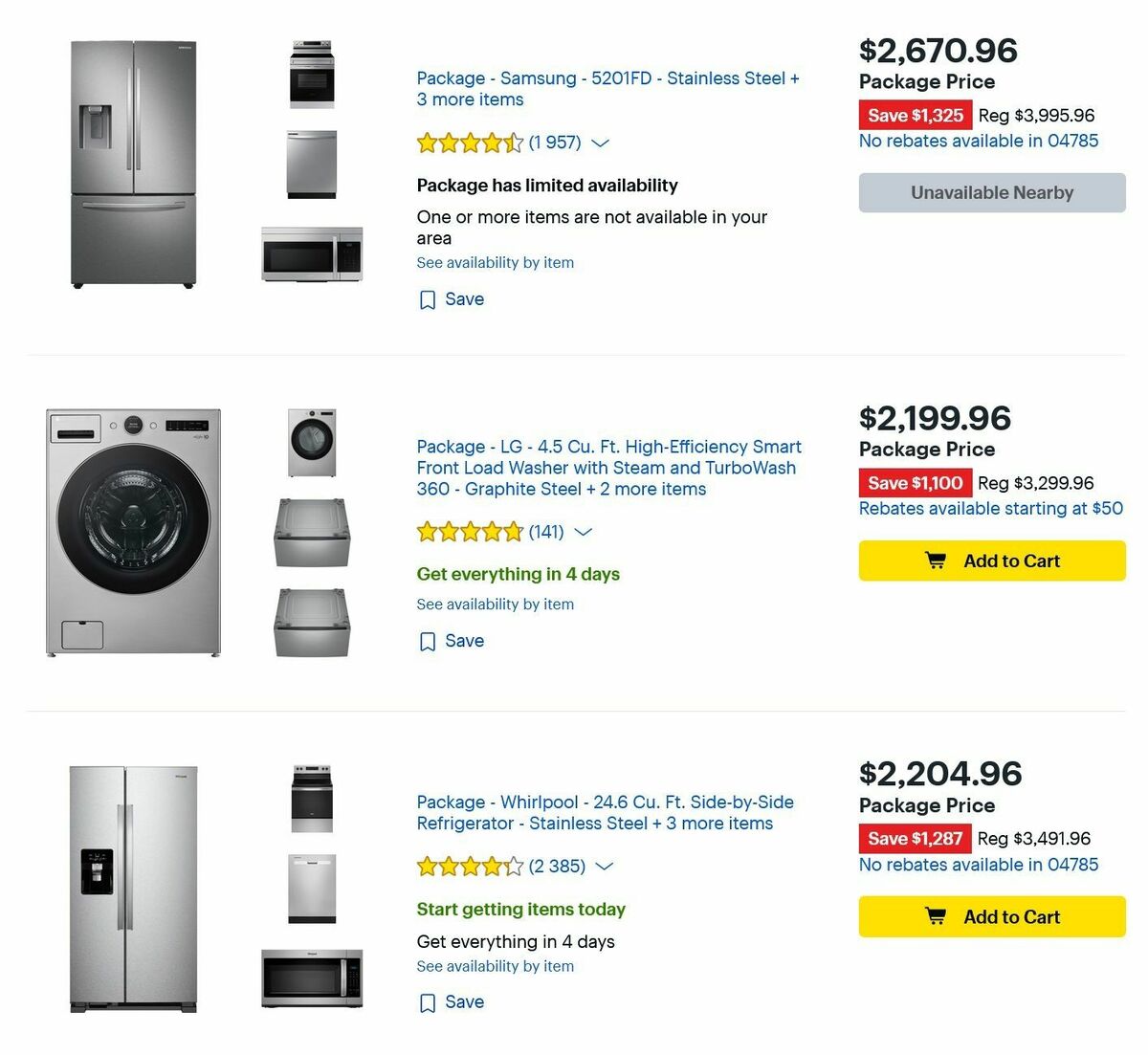1148x1055 pixels.
Task: Click the Unavailable Nearby button
Action: click(991, 192)
